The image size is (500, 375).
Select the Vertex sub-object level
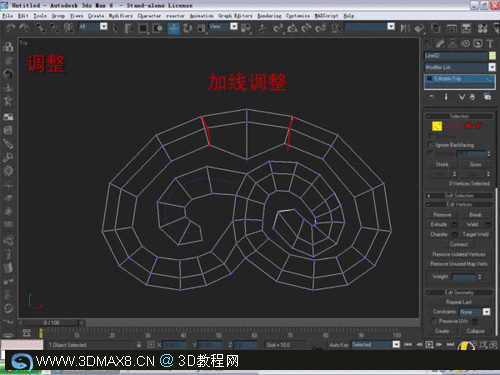437,126
